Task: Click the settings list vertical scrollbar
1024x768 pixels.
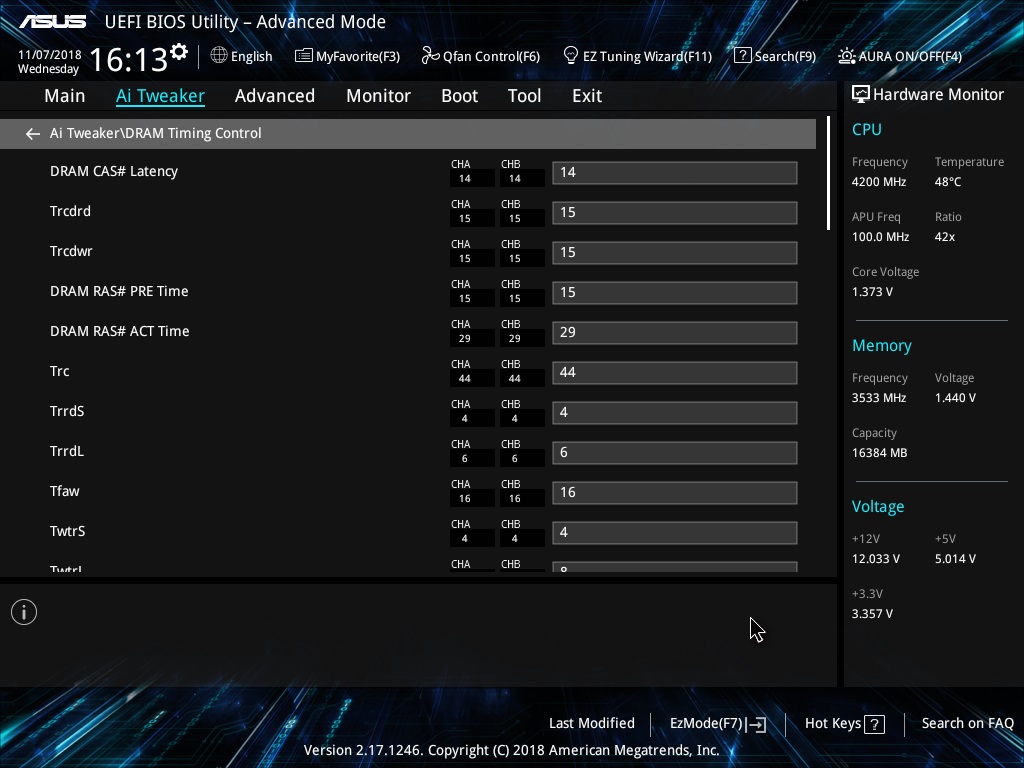Action: 828,173
